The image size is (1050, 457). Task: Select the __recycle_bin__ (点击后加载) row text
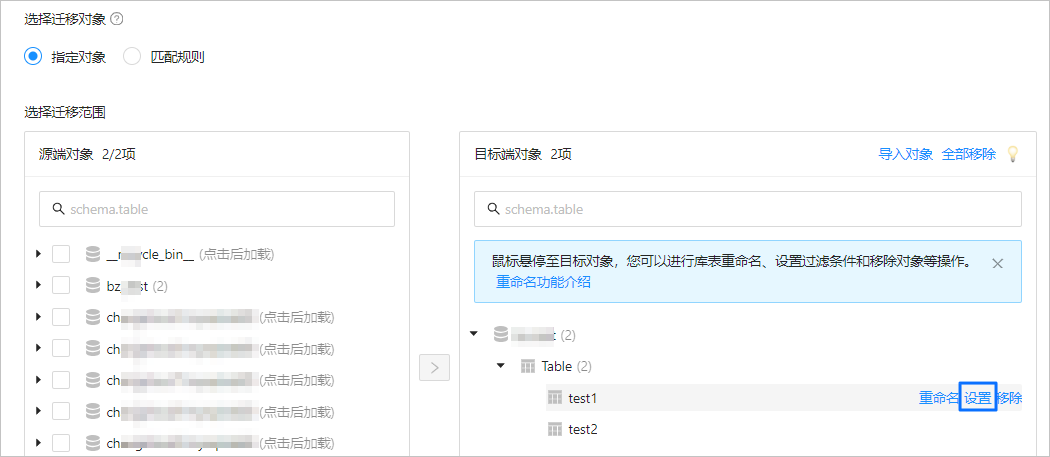[x=190, y=254]
